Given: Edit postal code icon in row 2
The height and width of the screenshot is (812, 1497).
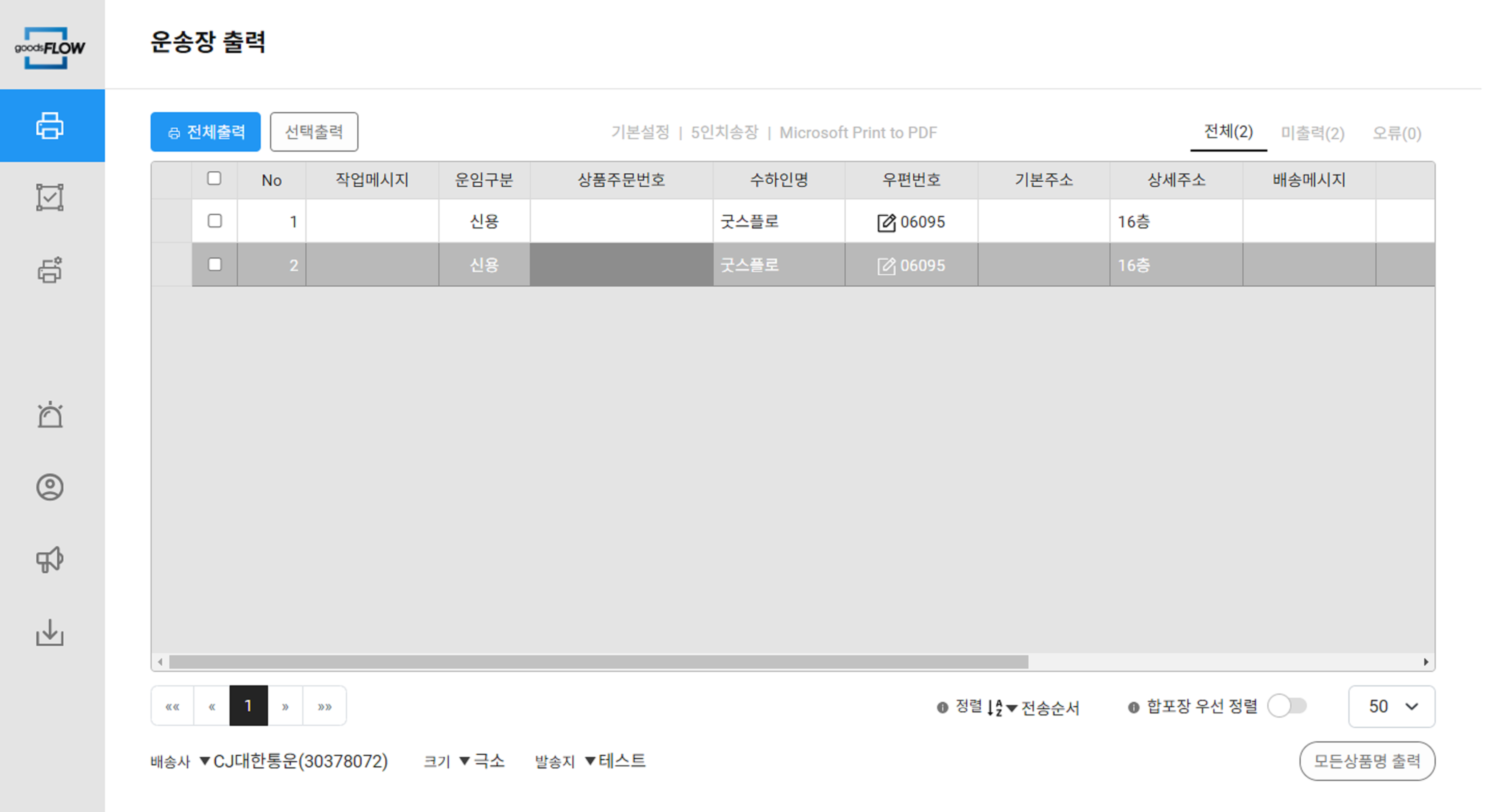Looking at the screenshot, I should (886, 266).
